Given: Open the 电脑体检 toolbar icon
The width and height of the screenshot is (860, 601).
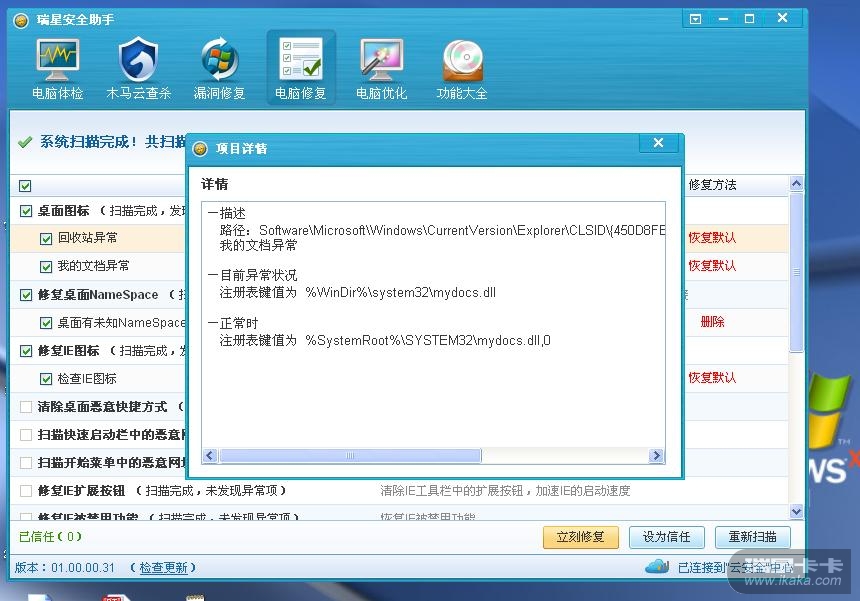Looking at the screenshot, I should tap(58, 69).
